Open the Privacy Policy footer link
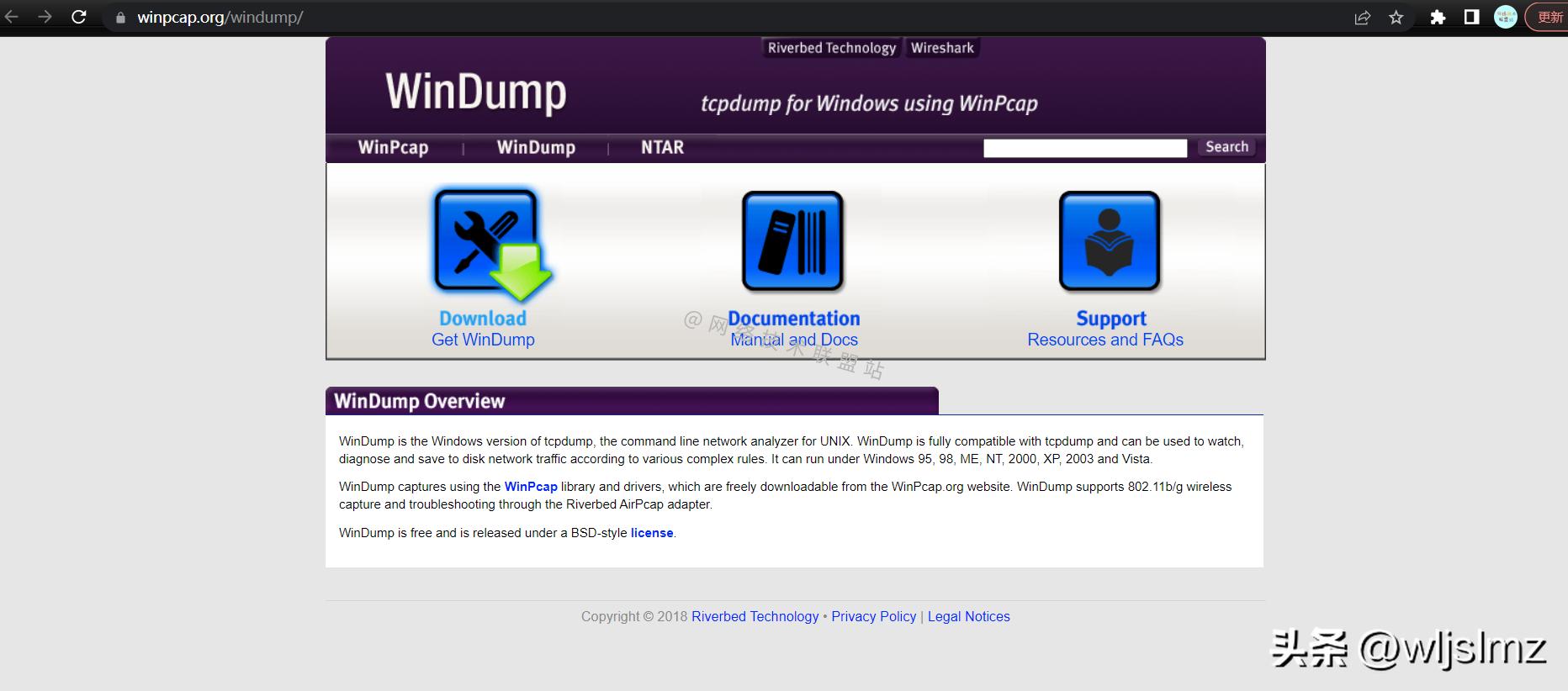Viewport: 1568px width, 691px height. click(x=873, y=616)
